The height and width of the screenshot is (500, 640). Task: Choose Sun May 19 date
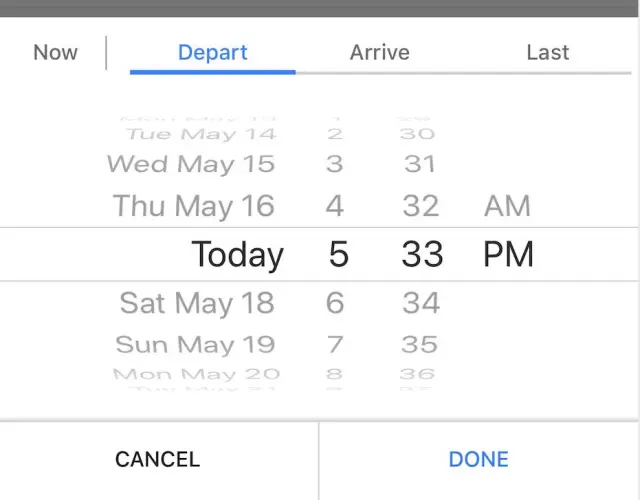[x=194, y=345]
